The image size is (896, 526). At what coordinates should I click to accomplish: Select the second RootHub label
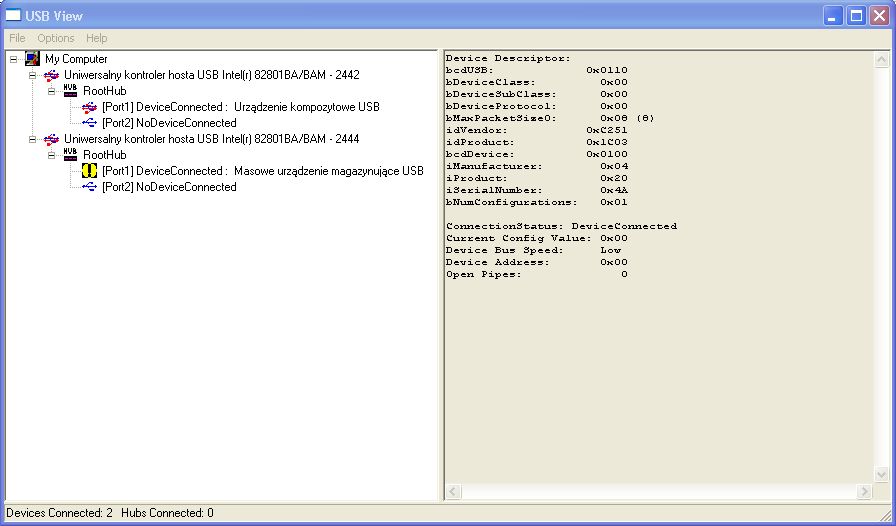(x=105, y=155)
